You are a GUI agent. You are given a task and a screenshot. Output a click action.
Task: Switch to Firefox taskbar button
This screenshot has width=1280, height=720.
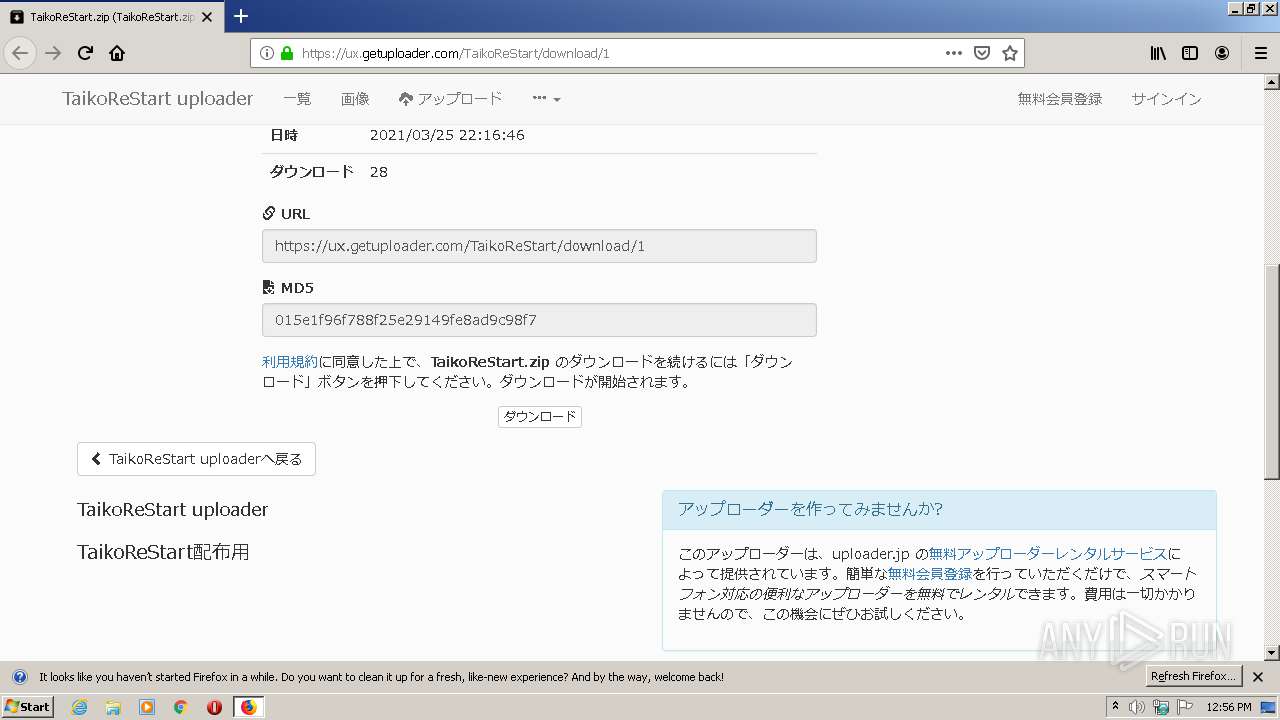[x=248, y=707]
